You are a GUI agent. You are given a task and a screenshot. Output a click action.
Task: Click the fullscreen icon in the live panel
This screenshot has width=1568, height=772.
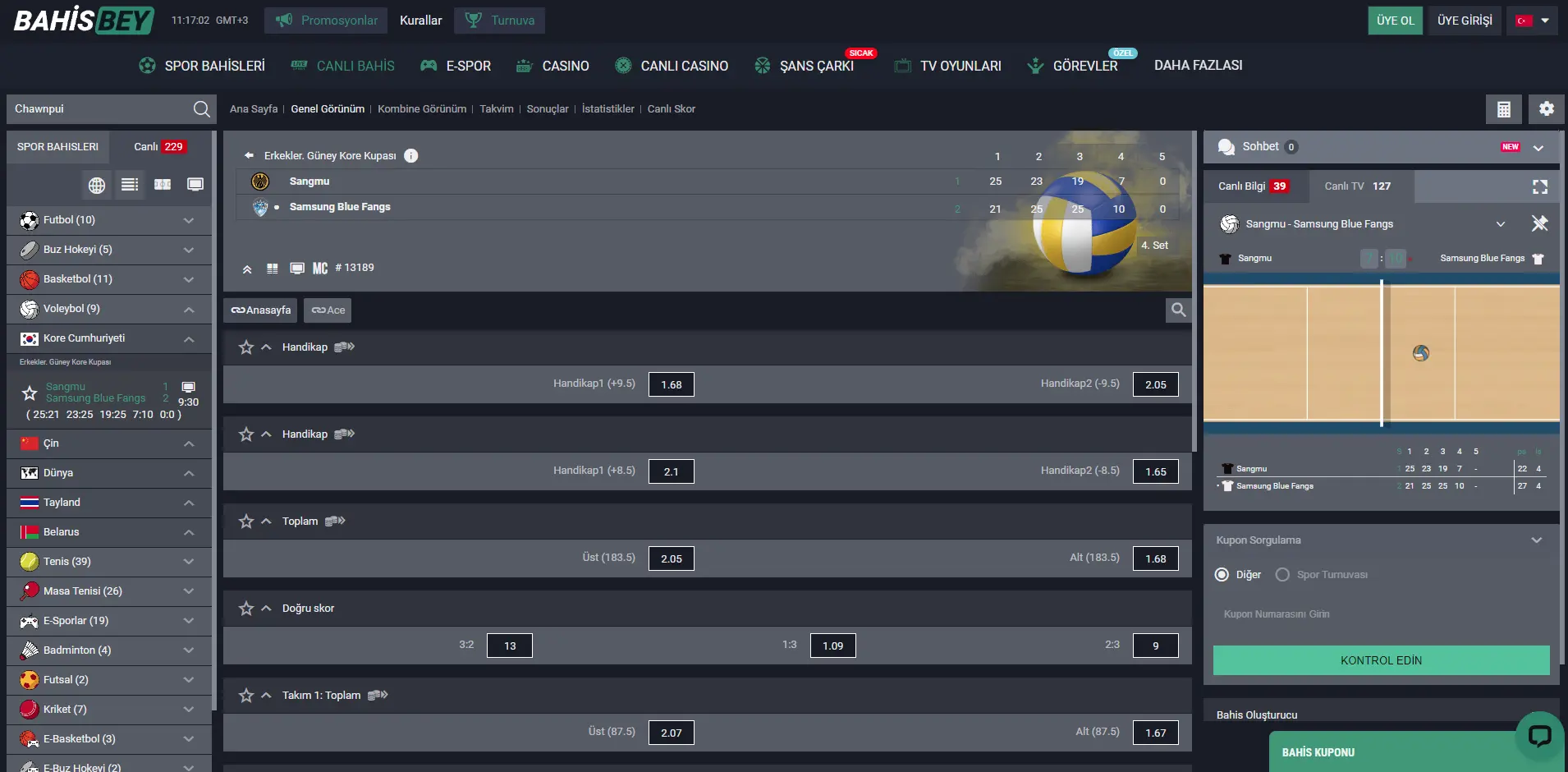coord(1540,186)
